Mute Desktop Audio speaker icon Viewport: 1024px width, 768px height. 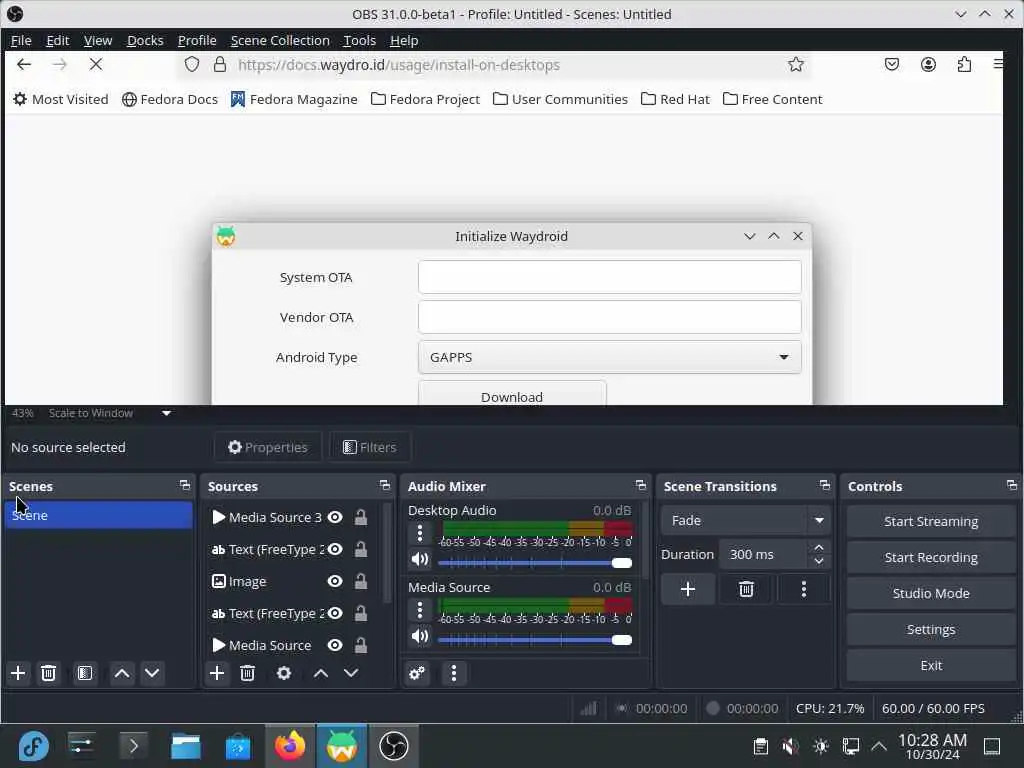tap(420, 560)
